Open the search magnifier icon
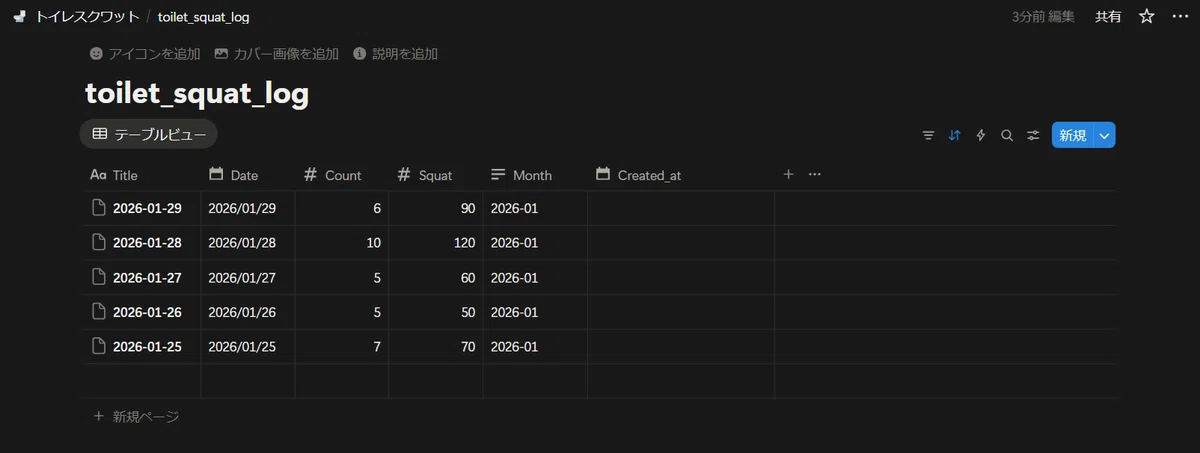This screenshot has width=1200, height=453. 1007,135
